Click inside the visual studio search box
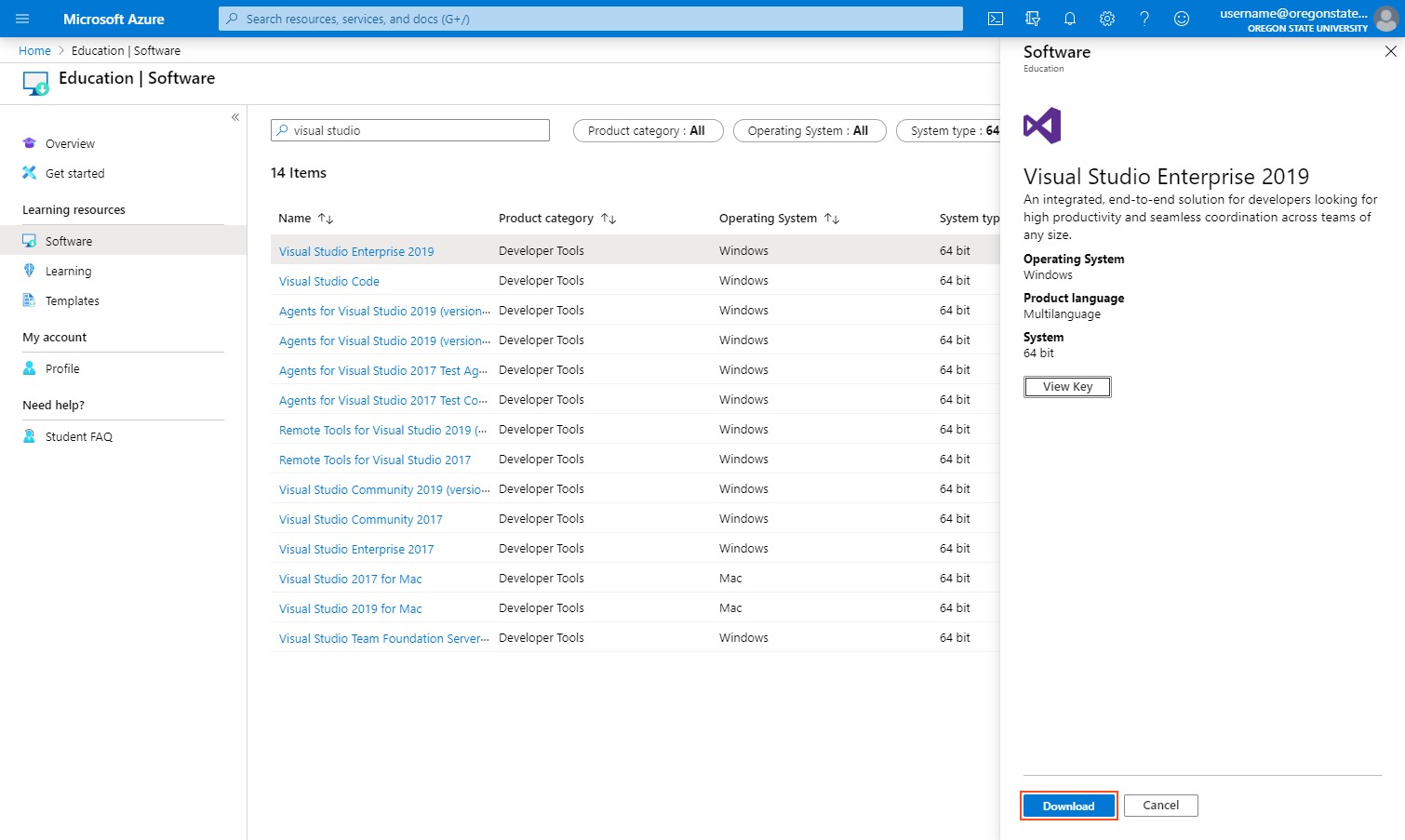The image size is (1405, 840). (409, 130)
